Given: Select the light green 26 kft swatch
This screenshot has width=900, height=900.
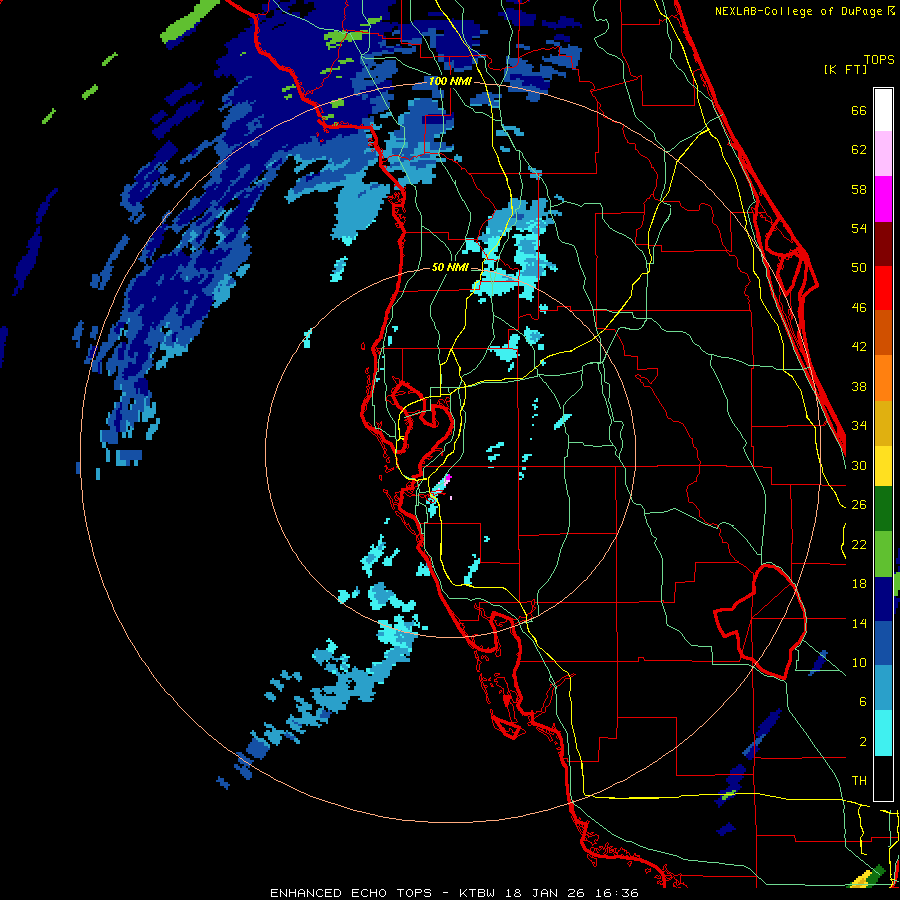Looking at the screenshot, I should (883, 554).
